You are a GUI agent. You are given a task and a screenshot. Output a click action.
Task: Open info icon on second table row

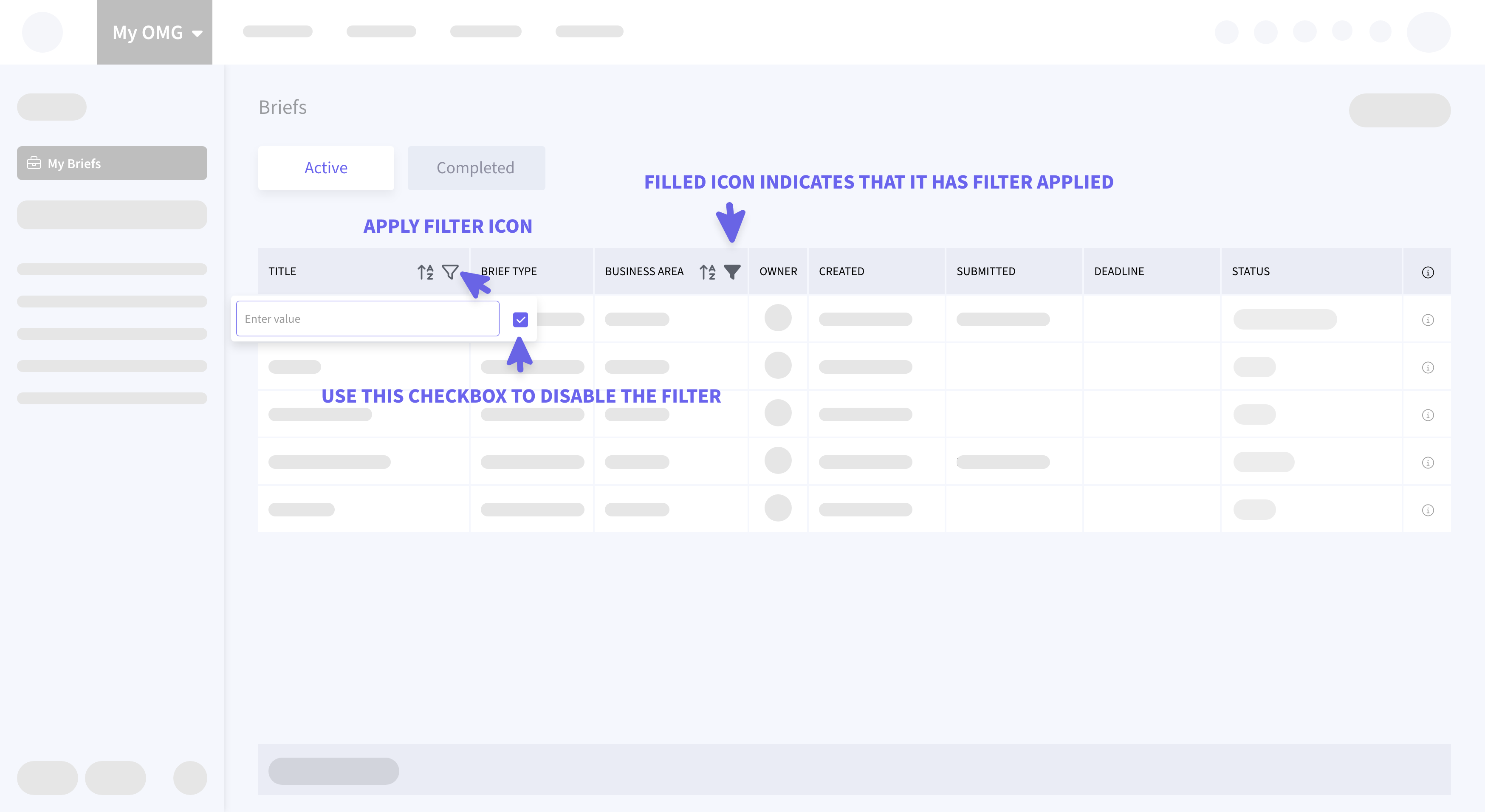[x=1427, y=368]
